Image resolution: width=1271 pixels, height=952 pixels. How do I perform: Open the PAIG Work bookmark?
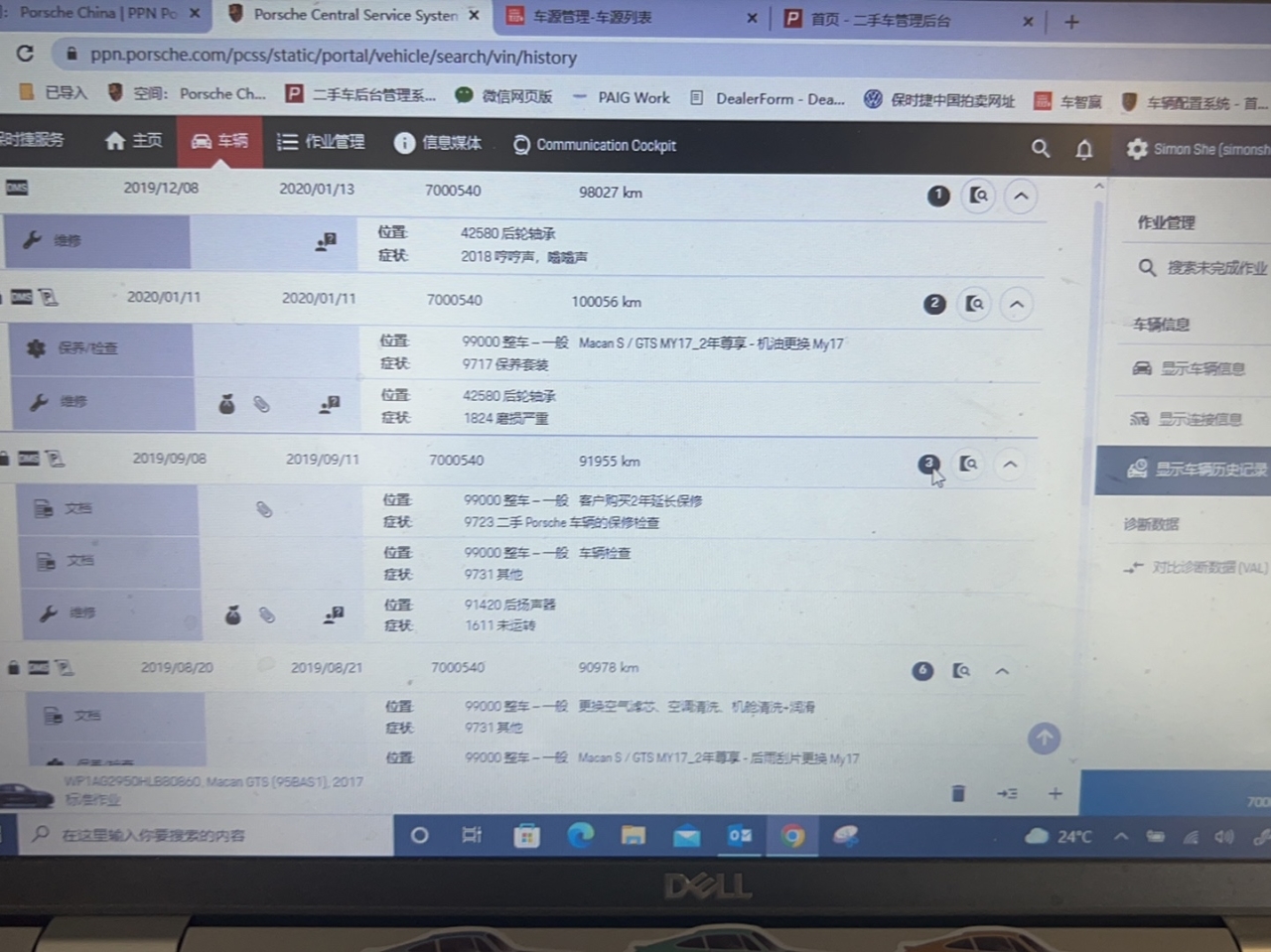coord(622,97)
